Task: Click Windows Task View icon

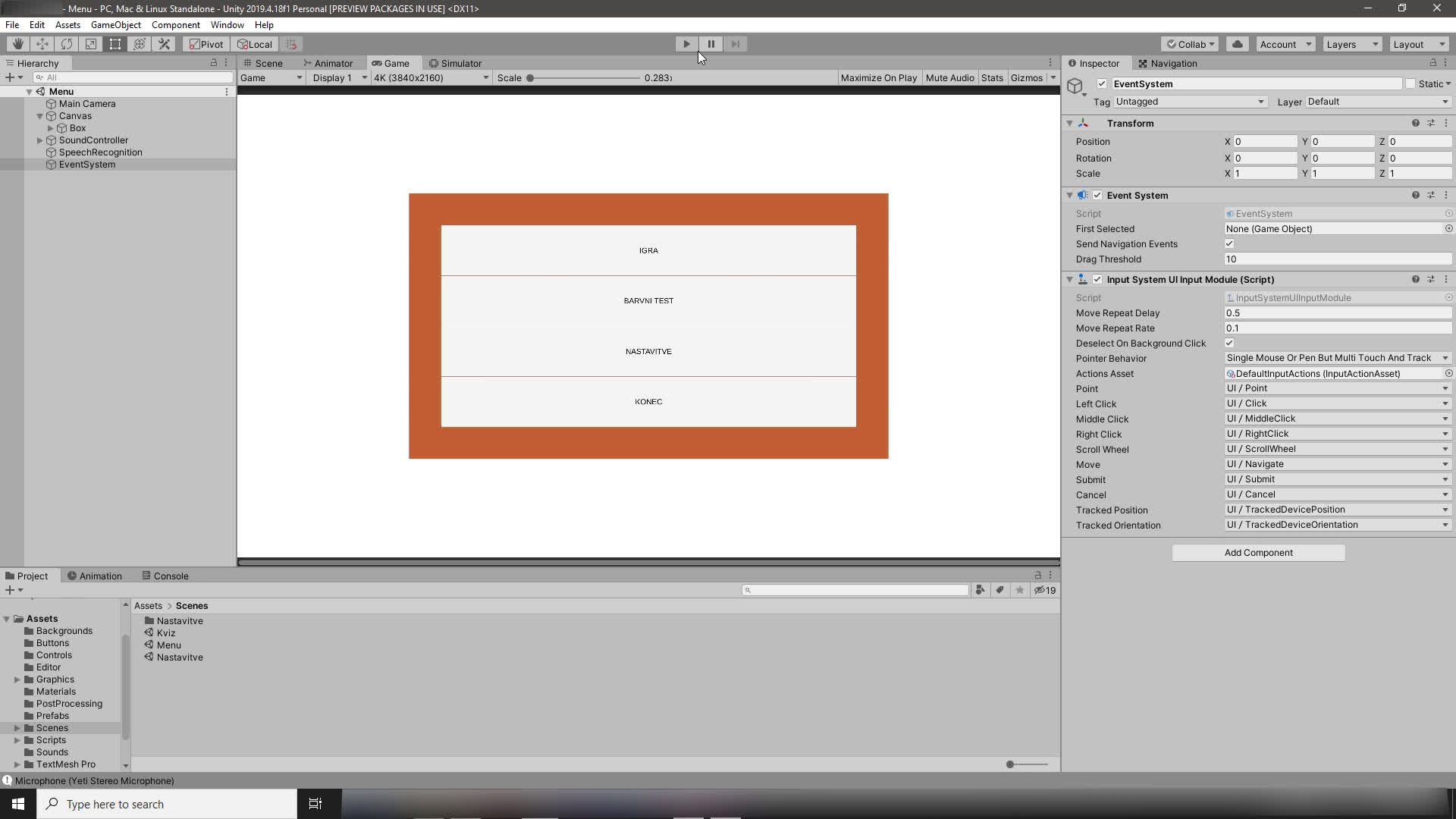Action: (315, 804)
